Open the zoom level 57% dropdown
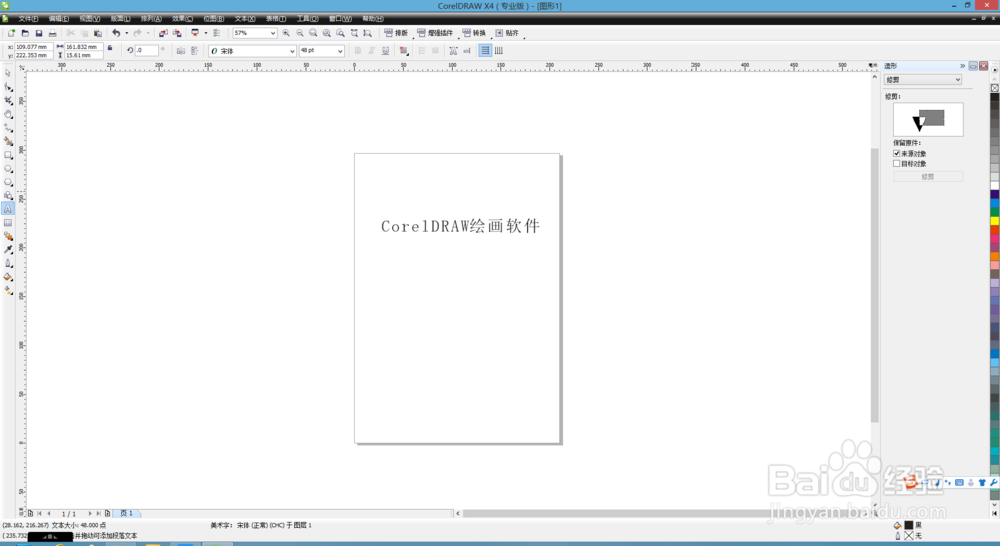The height and width of the screenshot is (546, 1000). (273, 33)
